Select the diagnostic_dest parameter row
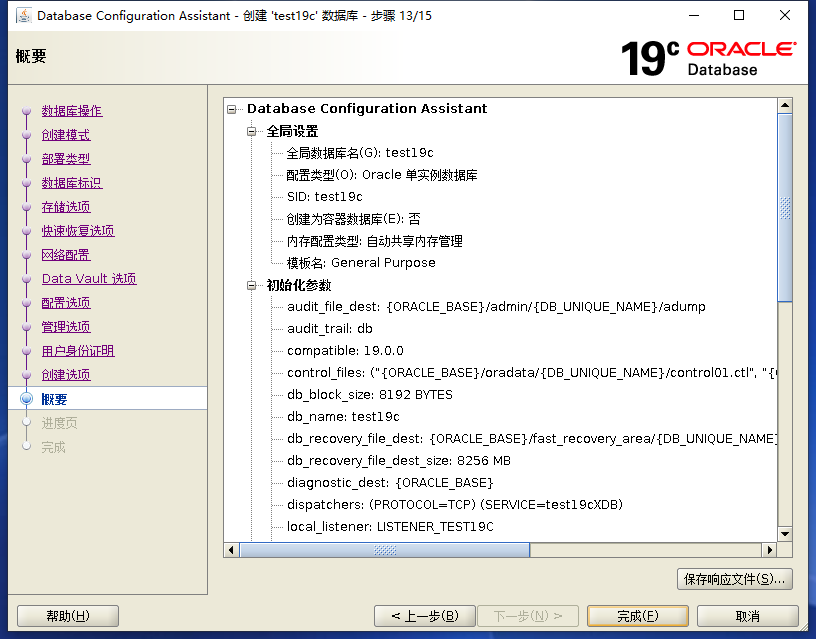The image size is (816, 639). pos(390,483)
